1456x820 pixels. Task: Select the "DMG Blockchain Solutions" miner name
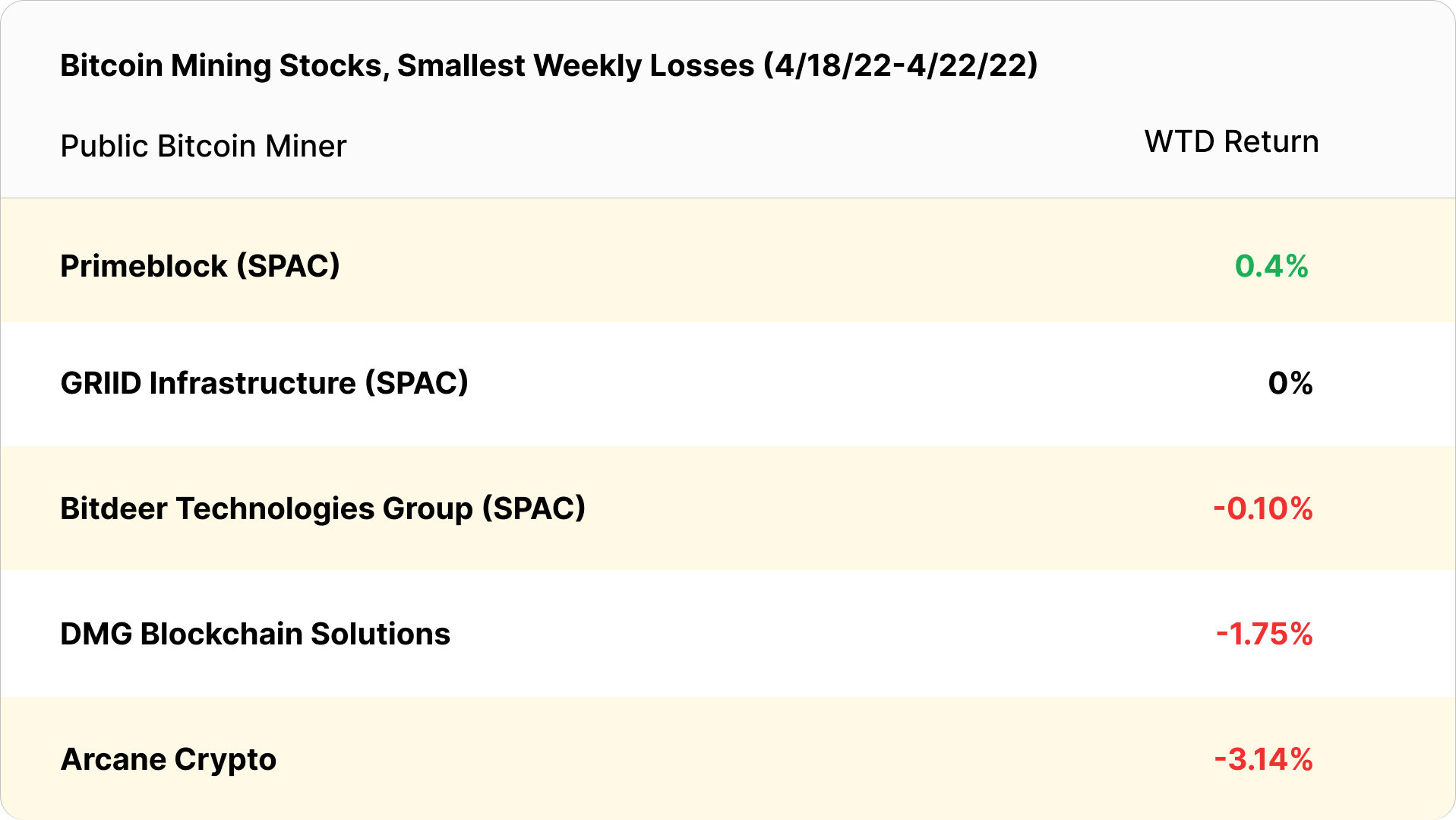point(255,635)
